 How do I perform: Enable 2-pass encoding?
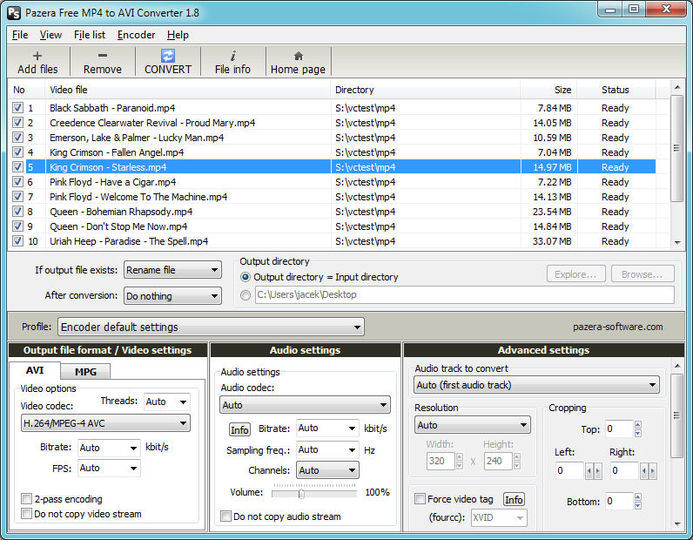tap(27, 499)
